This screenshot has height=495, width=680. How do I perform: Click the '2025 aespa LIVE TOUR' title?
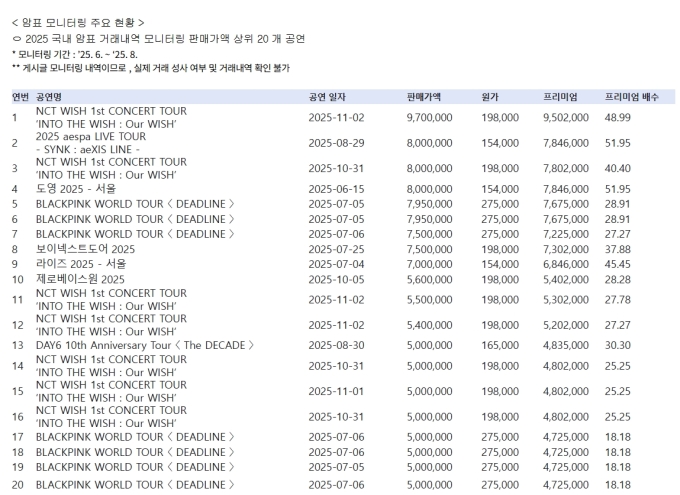pos(91,136)
